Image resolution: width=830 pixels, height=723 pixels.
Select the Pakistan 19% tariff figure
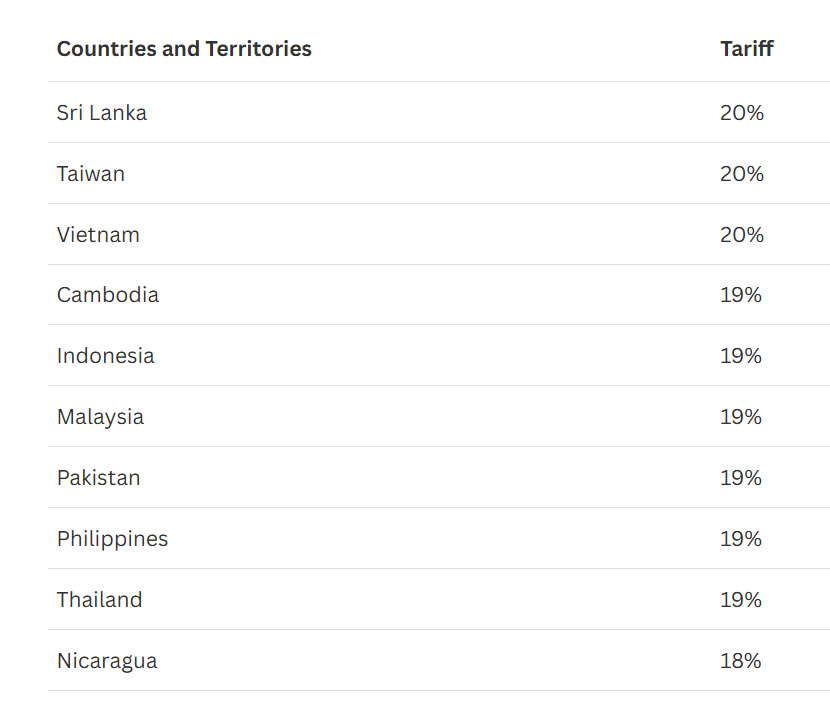click(741, 477)
